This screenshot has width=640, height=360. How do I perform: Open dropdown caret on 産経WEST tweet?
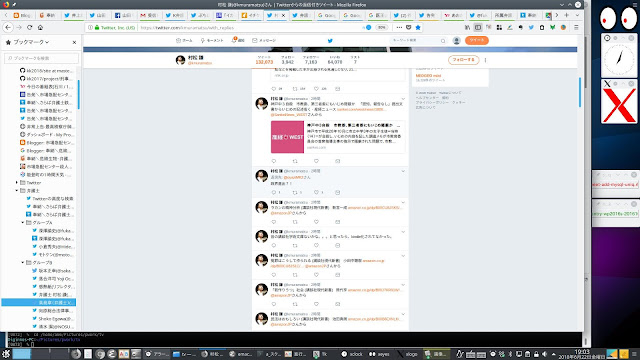tap(403, 99)
